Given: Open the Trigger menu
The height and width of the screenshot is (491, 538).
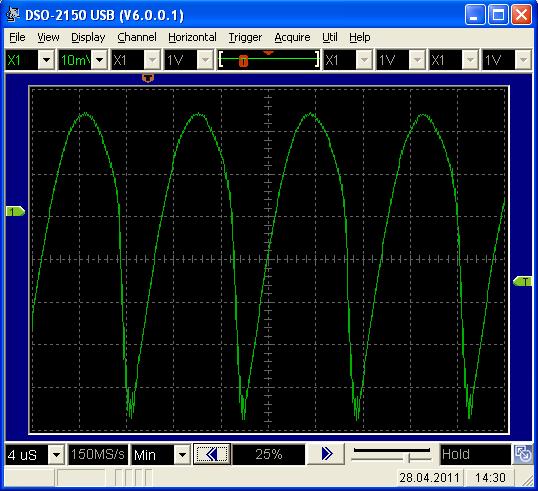Looking at the screenshot, I should pos(245,37).
